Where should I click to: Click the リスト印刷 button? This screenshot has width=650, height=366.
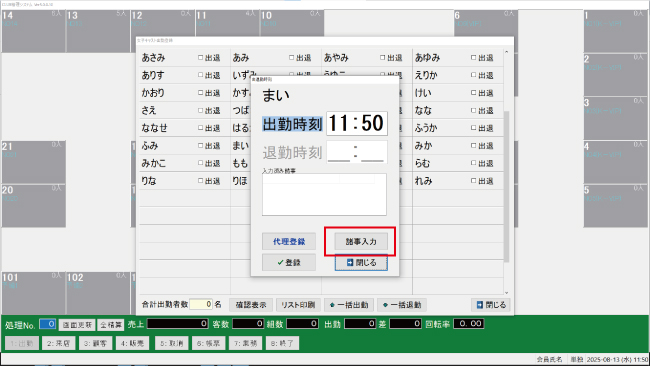pyautogui.click(x=298, y=305)
